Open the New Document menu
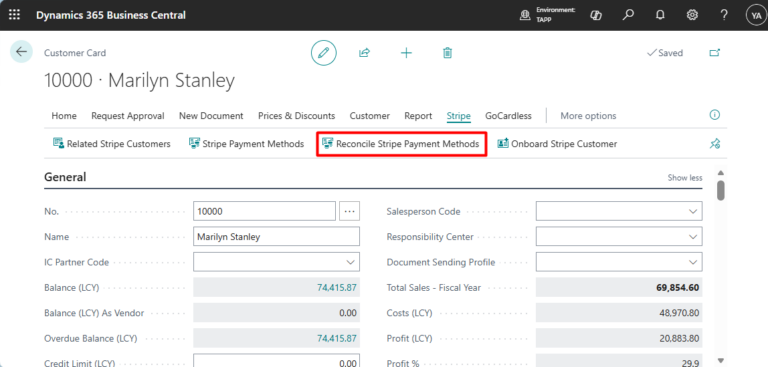 coord(211,116)
